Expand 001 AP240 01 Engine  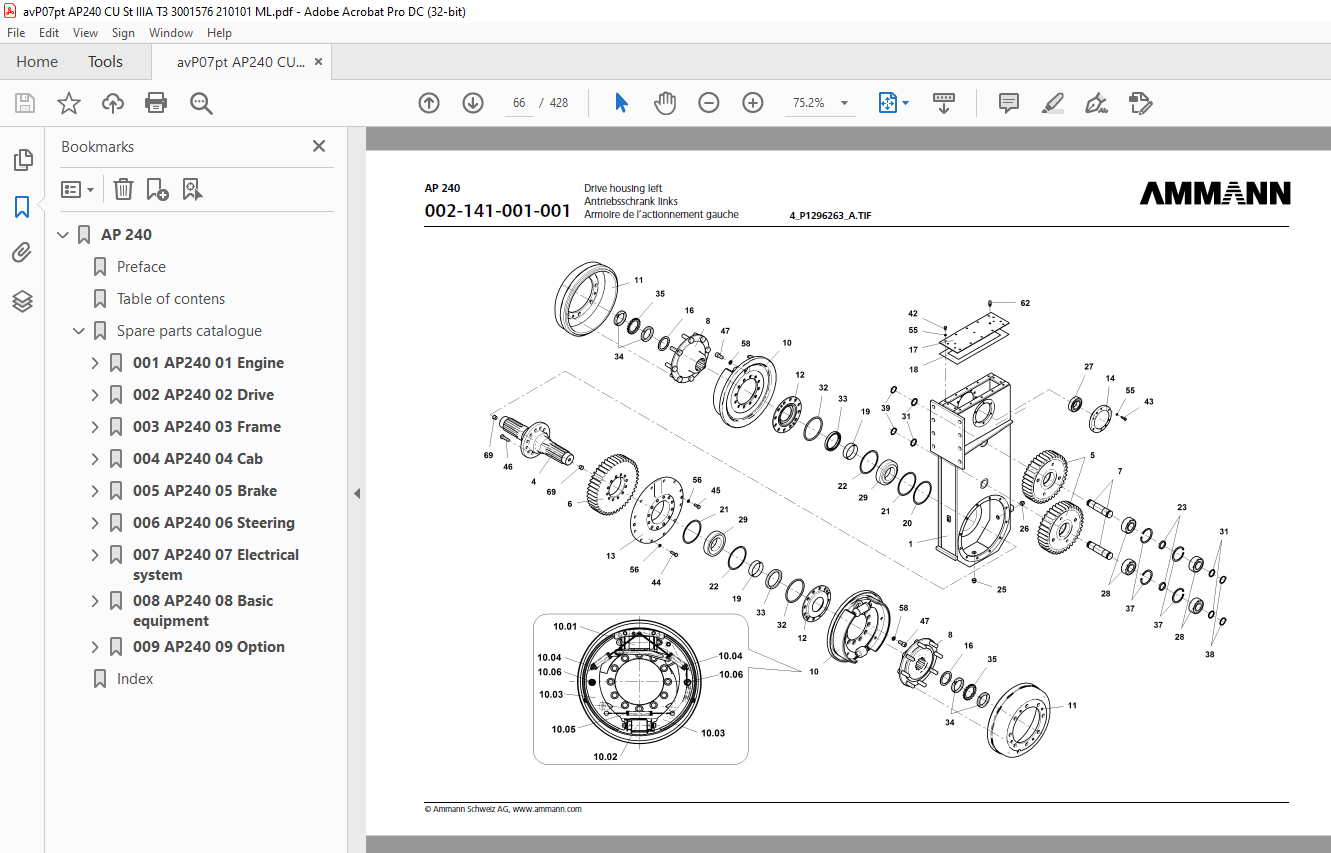click(95, 363)
